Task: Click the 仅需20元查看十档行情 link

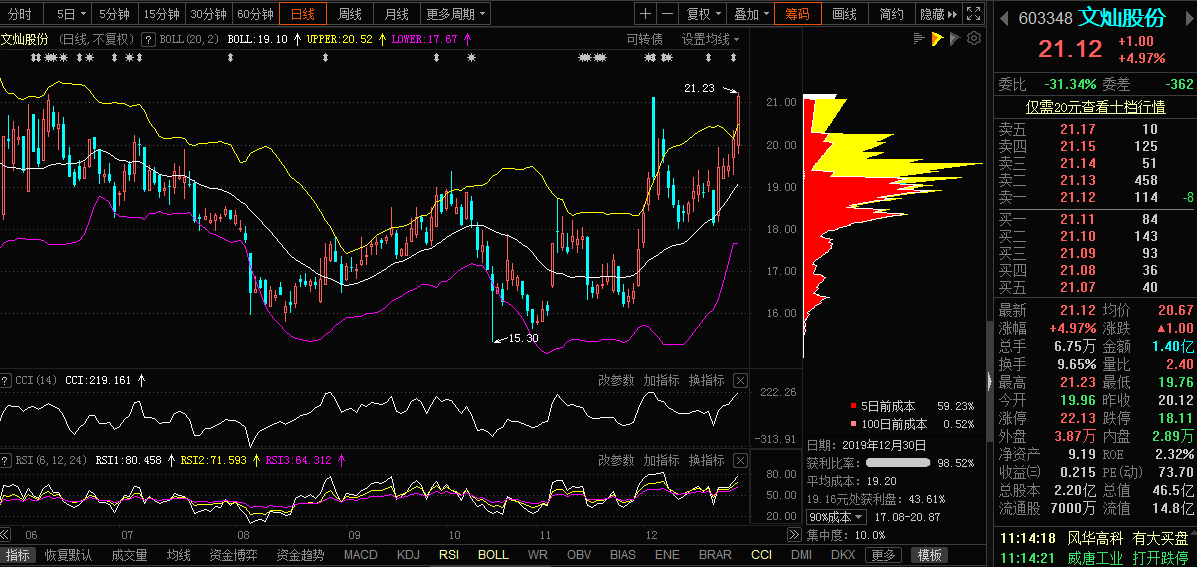Action: [1095, 107]
